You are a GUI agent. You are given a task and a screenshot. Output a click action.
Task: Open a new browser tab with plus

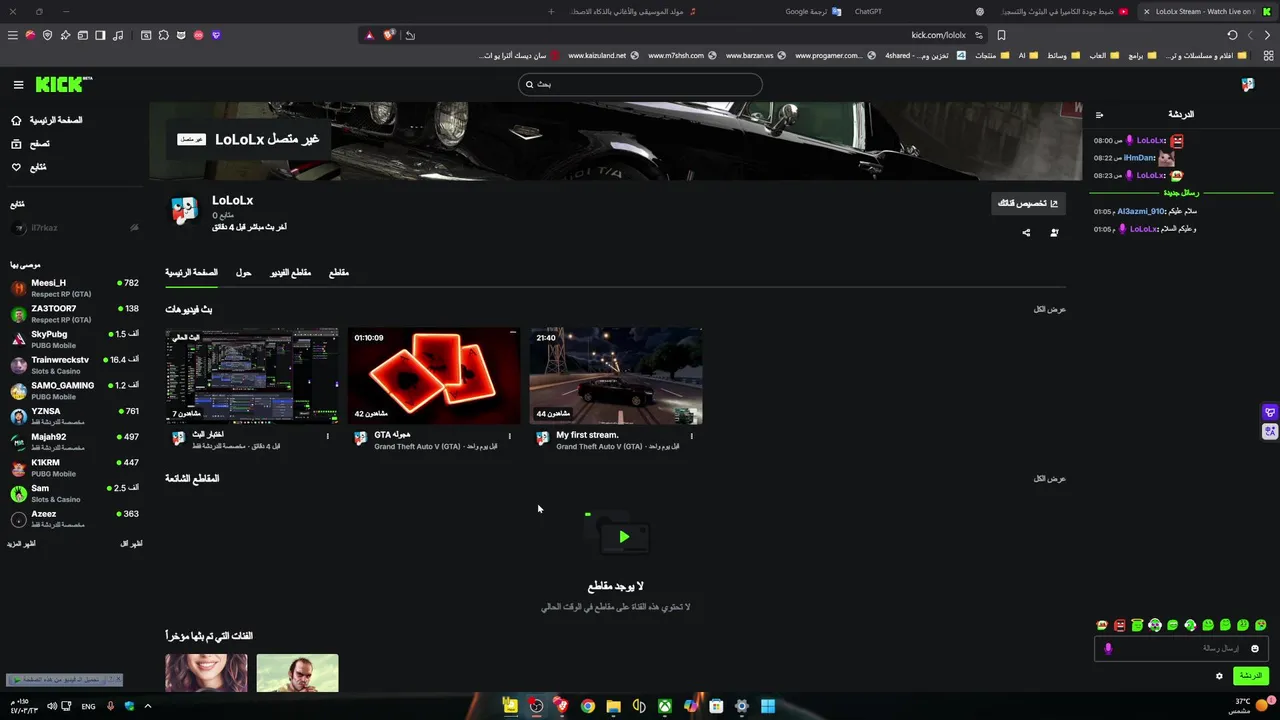(550, 12)
